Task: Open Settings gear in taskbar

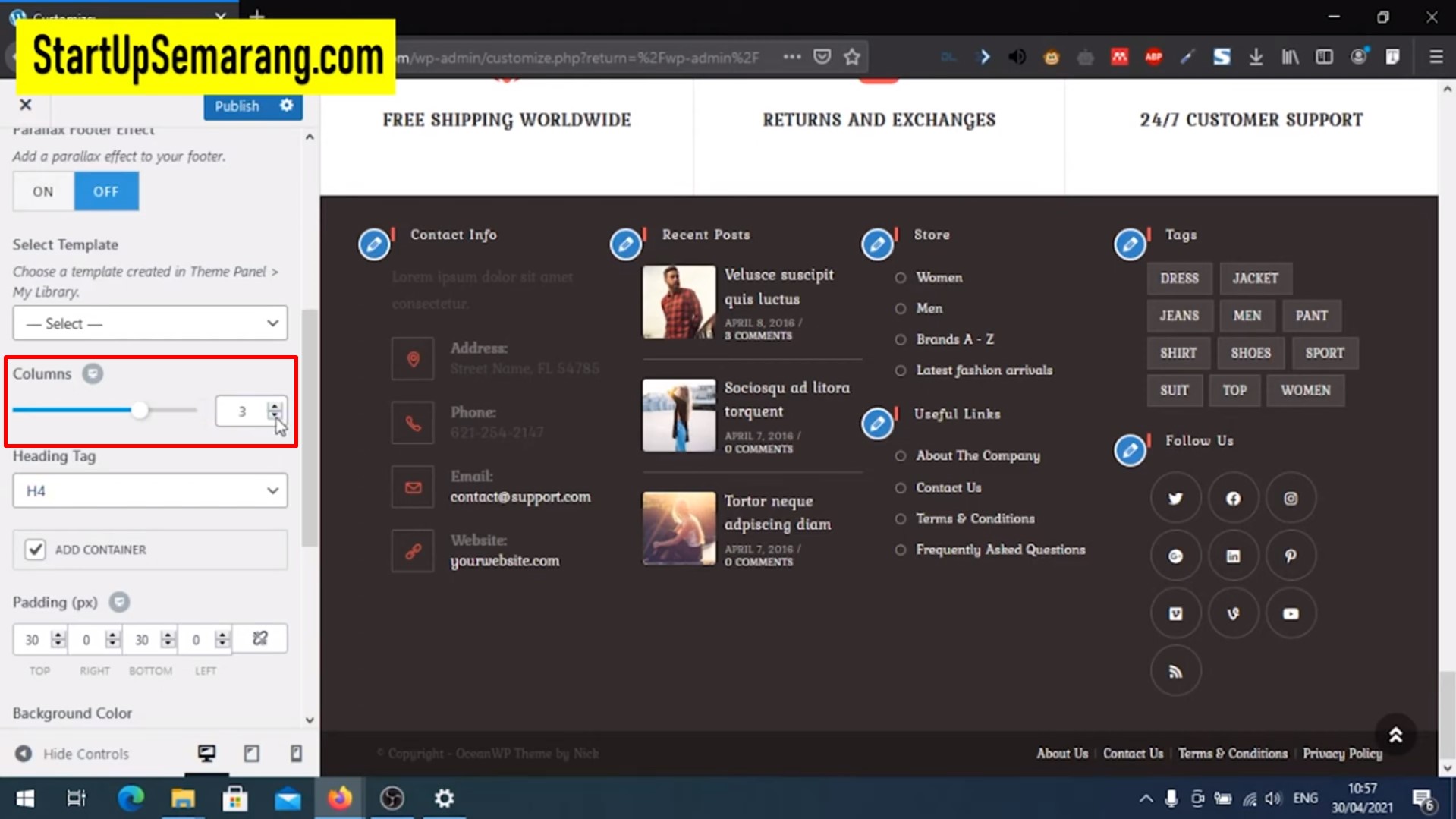Action: coord(444,798)
